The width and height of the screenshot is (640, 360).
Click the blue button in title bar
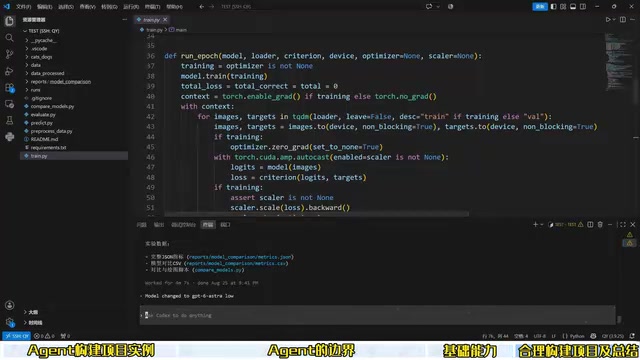click(540, 7)
